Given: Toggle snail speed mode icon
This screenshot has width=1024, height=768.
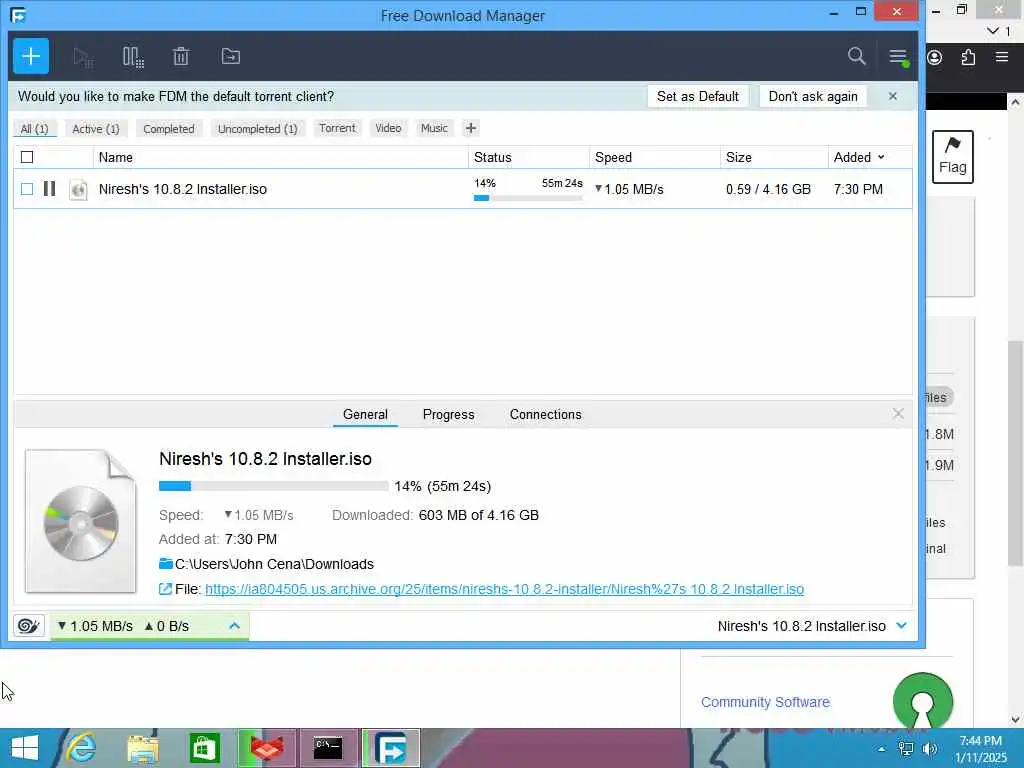Looking at the screenshot, I should click(x=29, y=626).
